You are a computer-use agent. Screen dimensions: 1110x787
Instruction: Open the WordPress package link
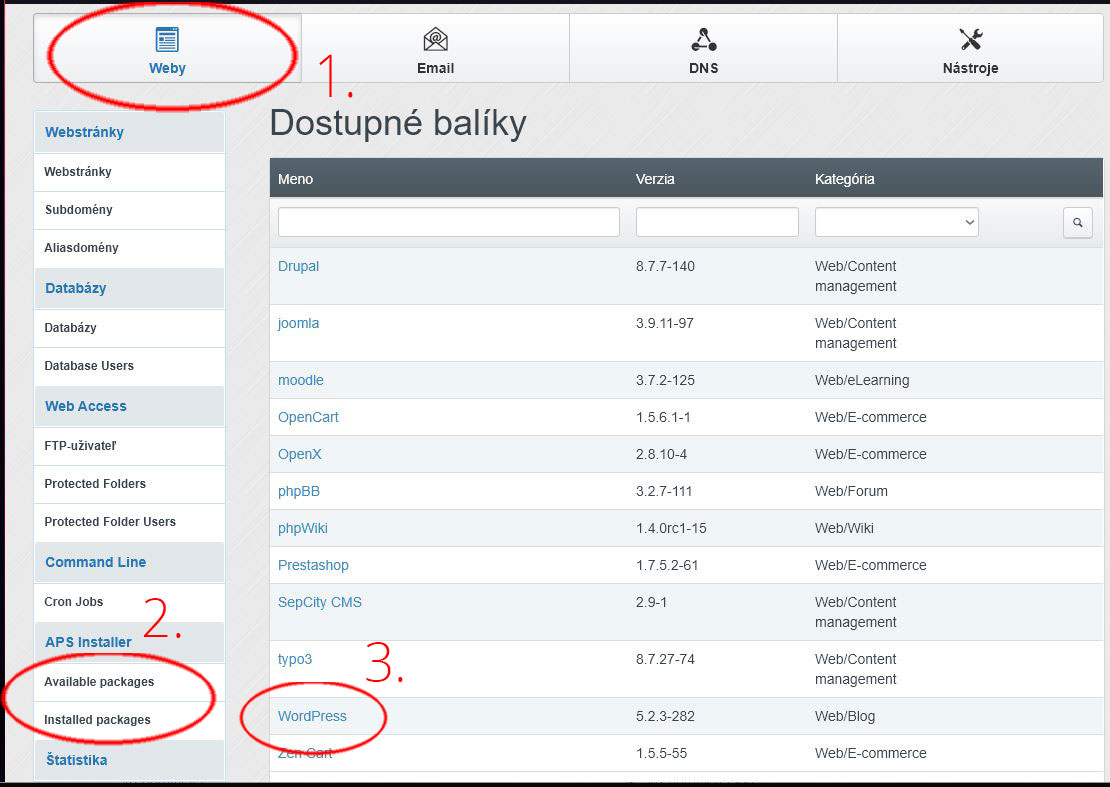coord(312,716)
